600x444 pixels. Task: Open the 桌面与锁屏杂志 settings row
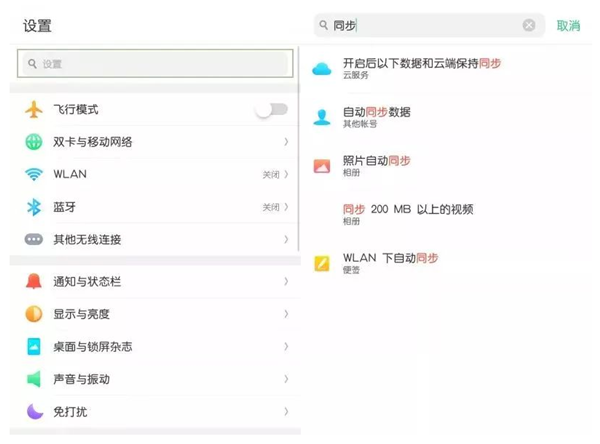point(150,346)
